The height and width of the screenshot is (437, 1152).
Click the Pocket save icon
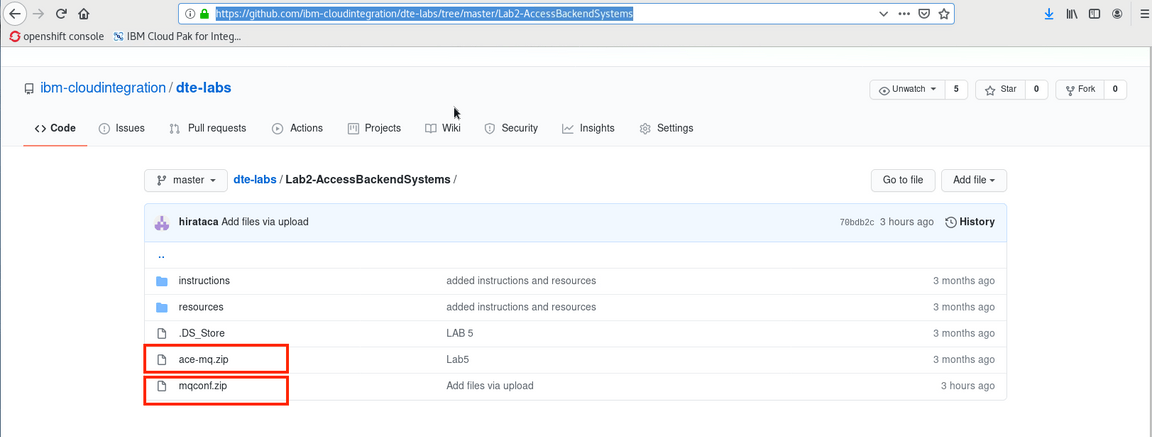(x=925, y=13)
